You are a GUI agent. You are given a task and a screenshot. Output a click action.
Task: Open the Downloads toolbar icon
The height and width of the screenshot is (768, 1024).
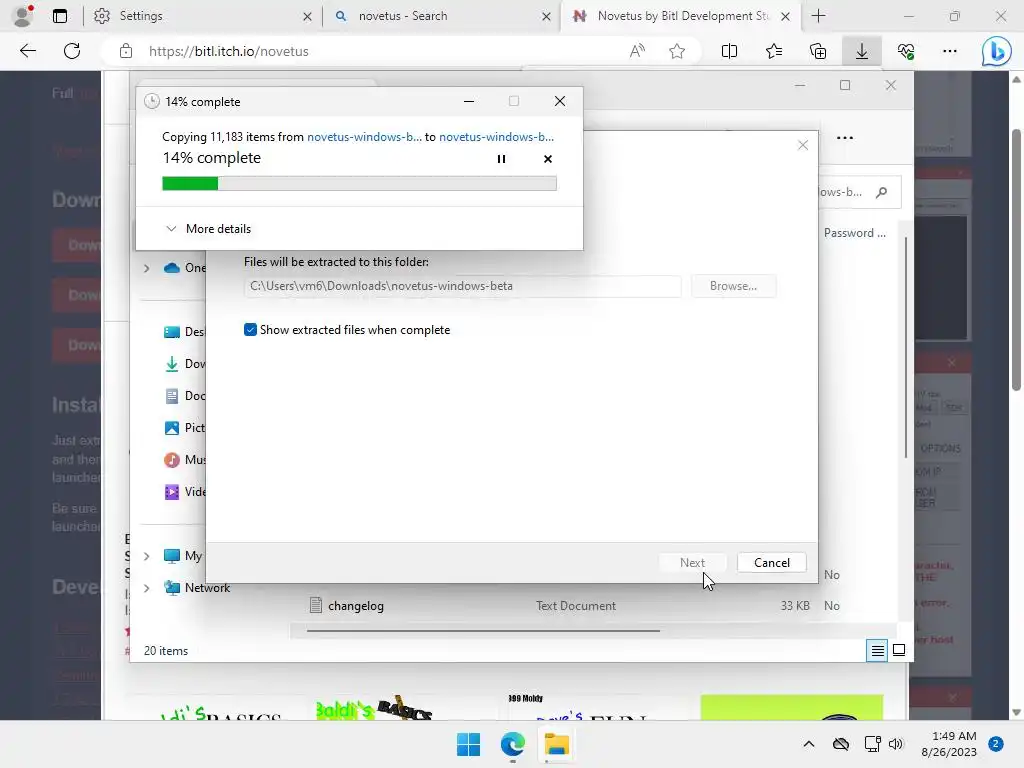[862, 51]
